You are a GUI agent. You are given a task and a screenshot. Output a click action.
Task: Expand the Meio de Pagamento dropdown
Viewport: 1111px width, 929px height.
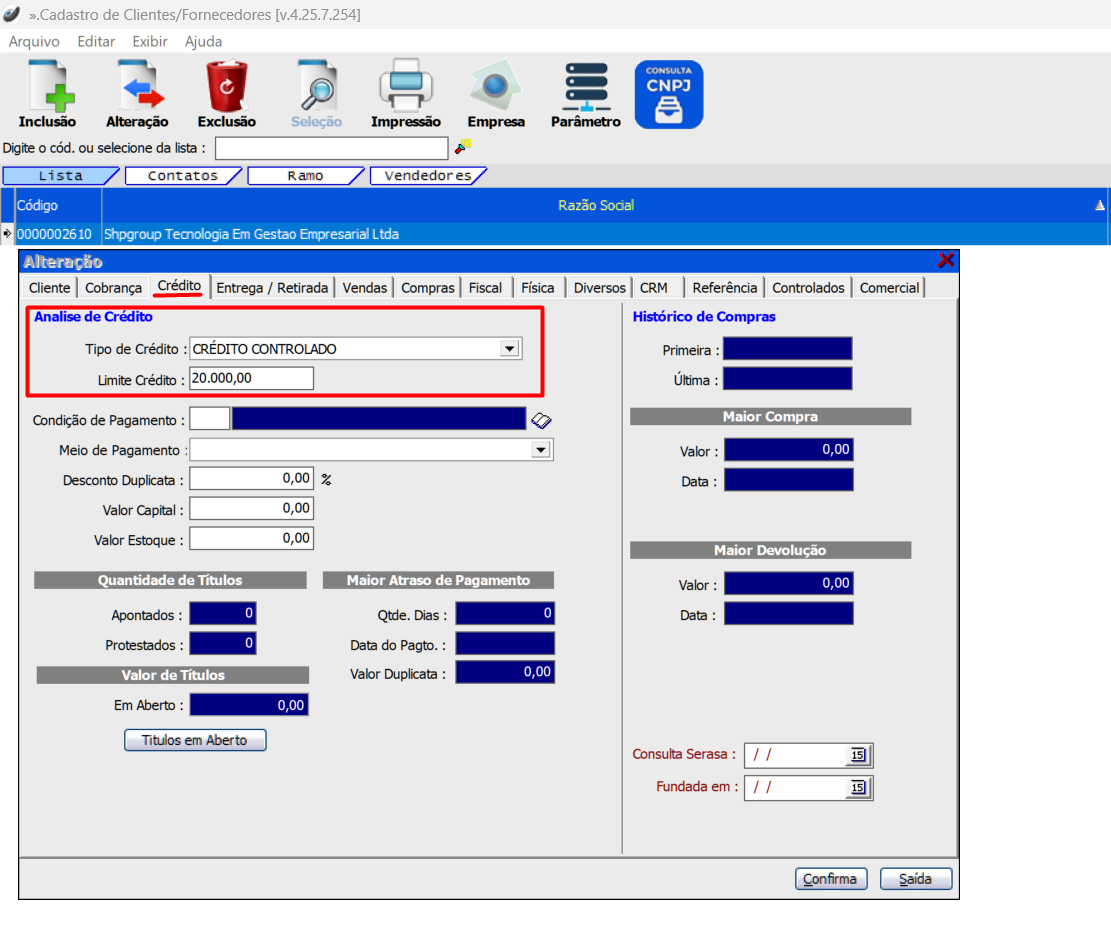[x=541, y=450]
